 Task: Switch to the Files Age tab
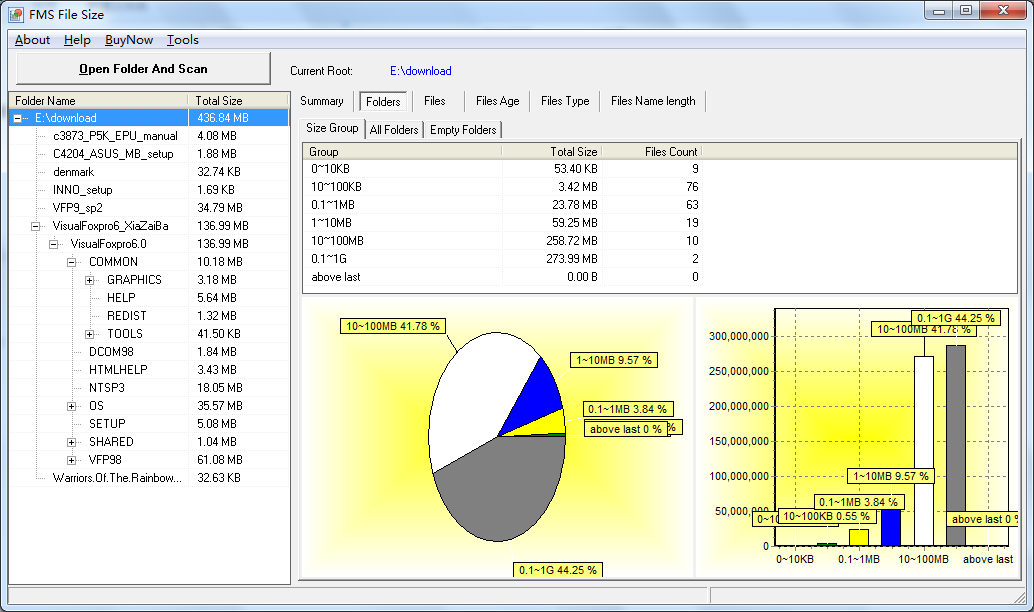pos(497,101)
